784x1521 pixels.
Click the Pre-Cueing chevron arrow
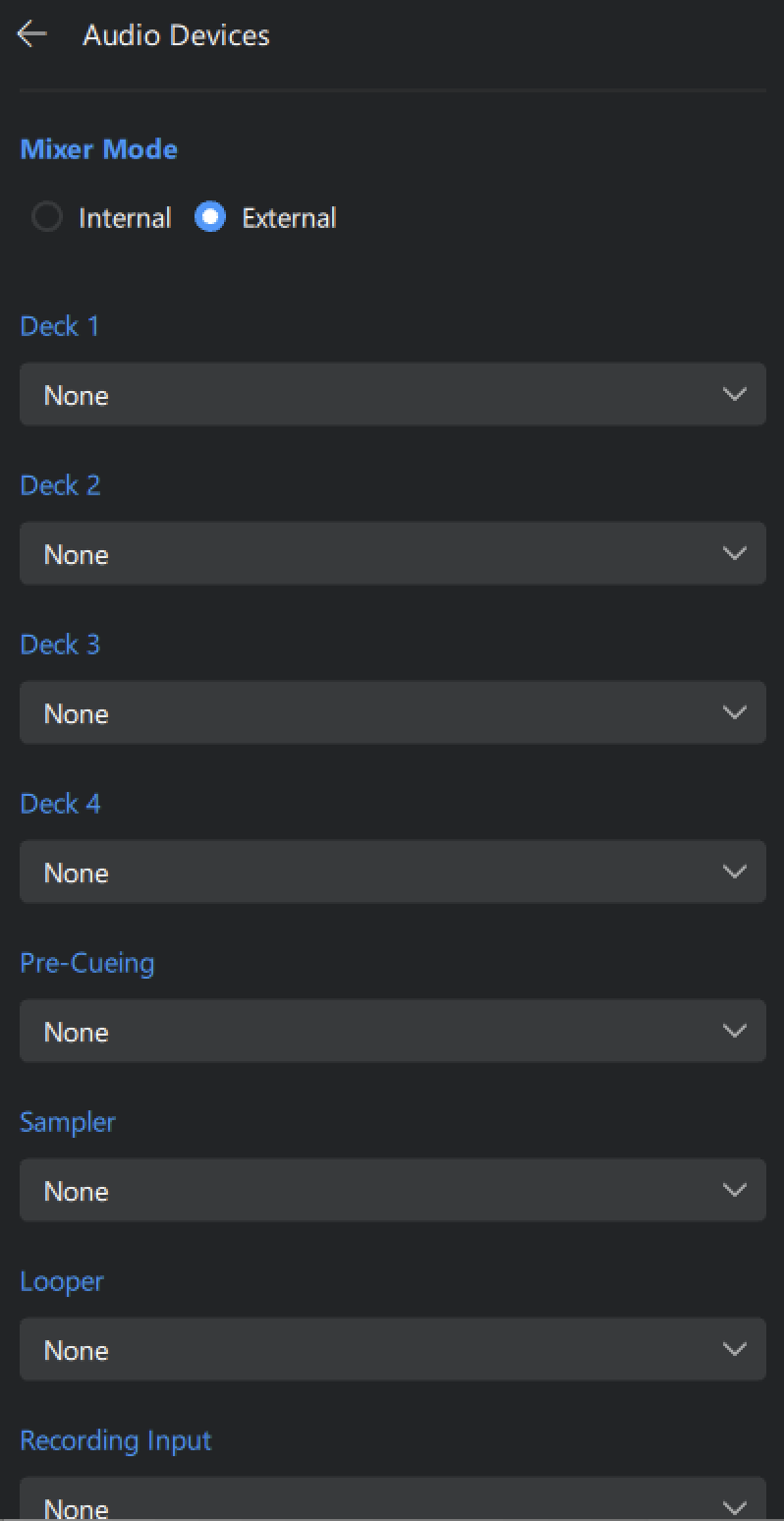click(x=735, y=1030)
